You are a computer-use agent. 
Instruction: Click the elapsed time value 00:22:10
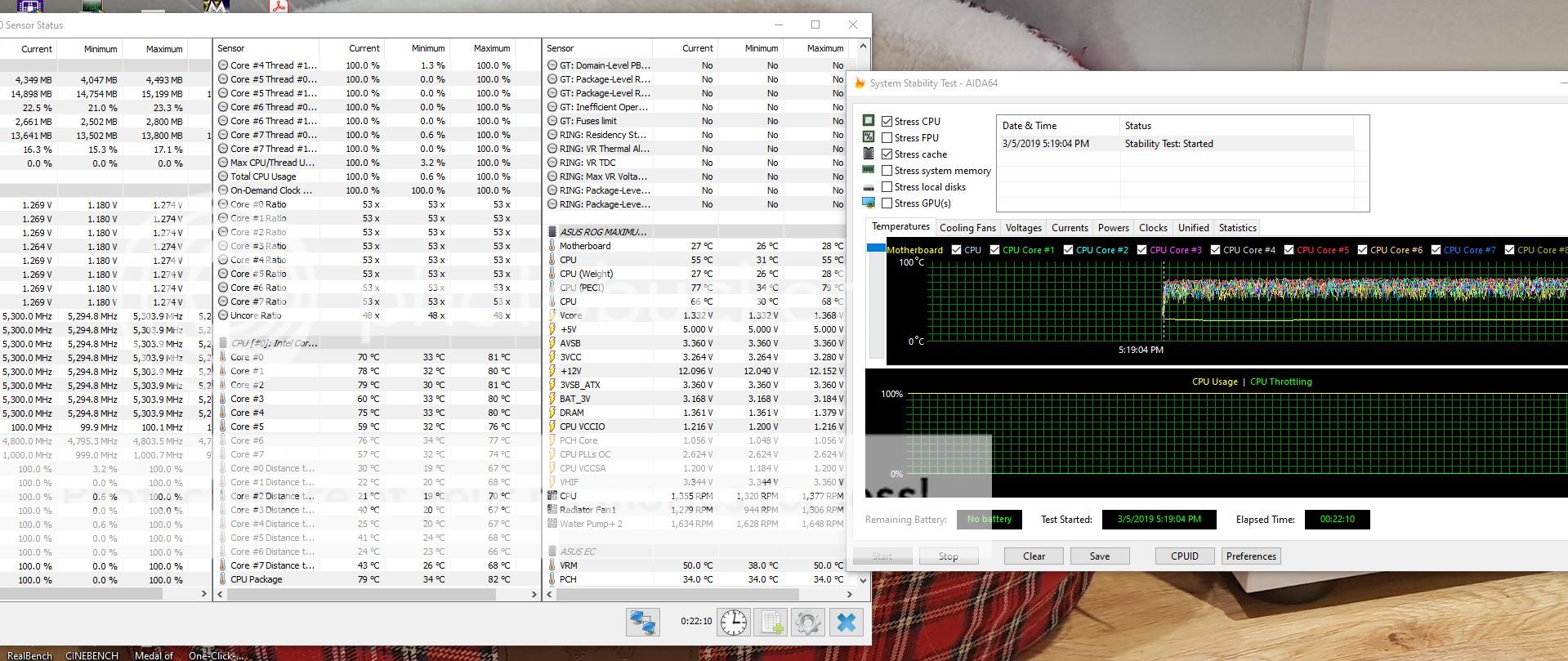tap(1337, 520)
